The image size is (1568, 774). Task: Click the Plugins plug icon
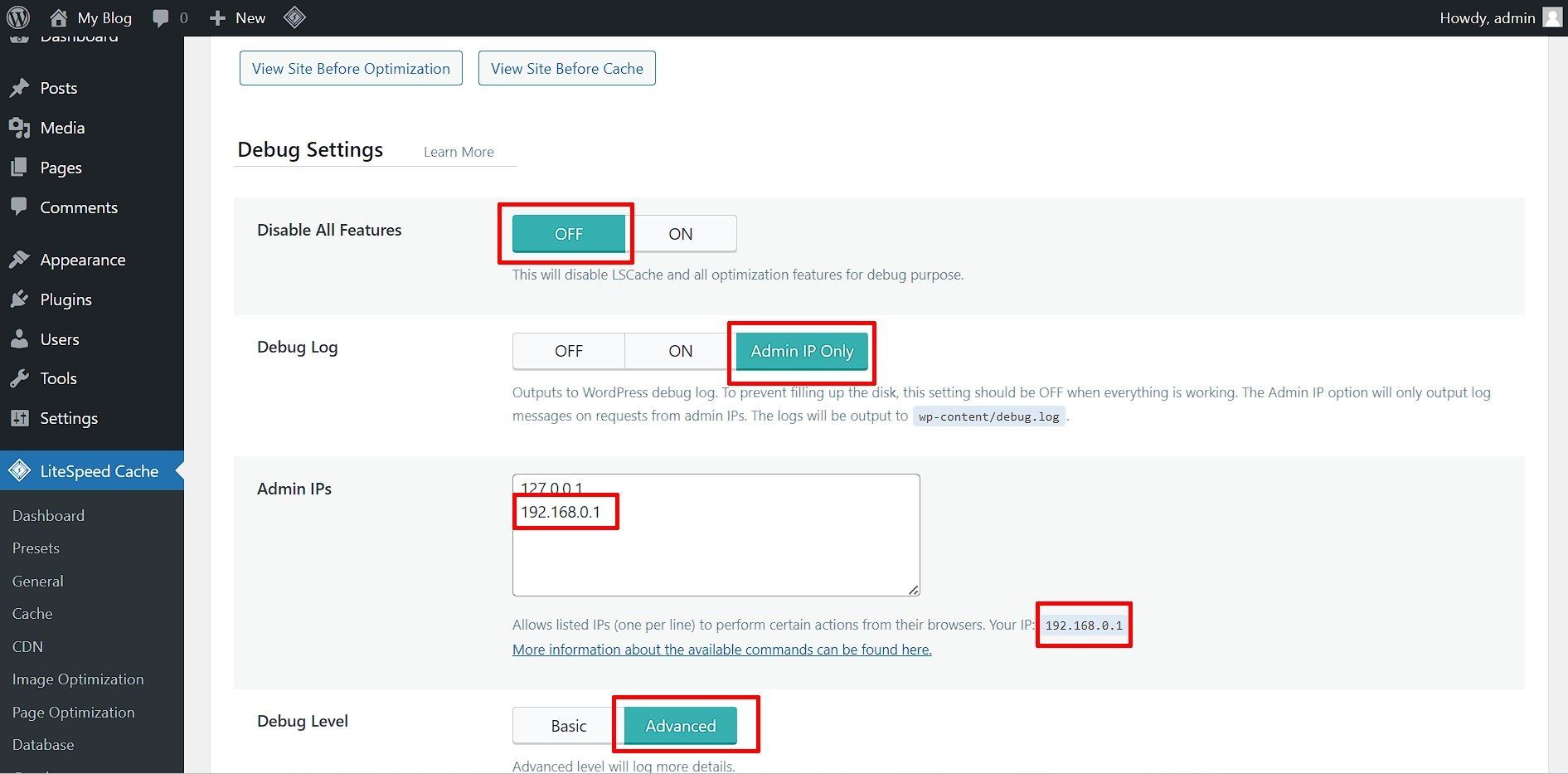pos(19,299)
